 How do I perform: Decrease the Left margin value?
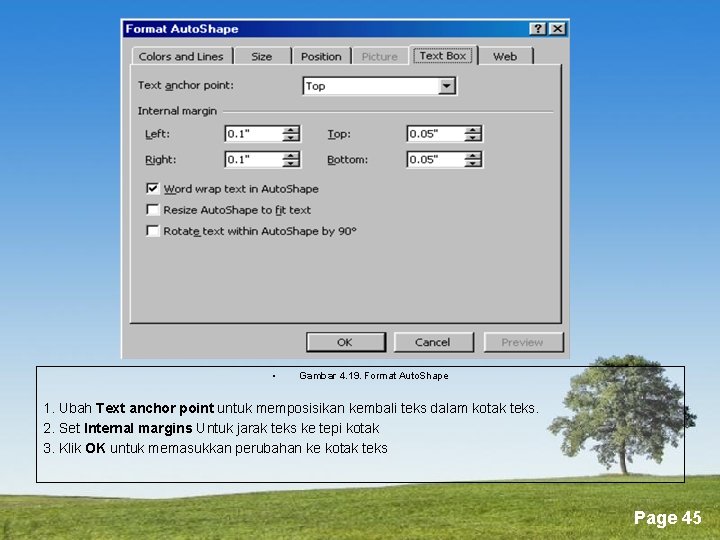(291, 137)
